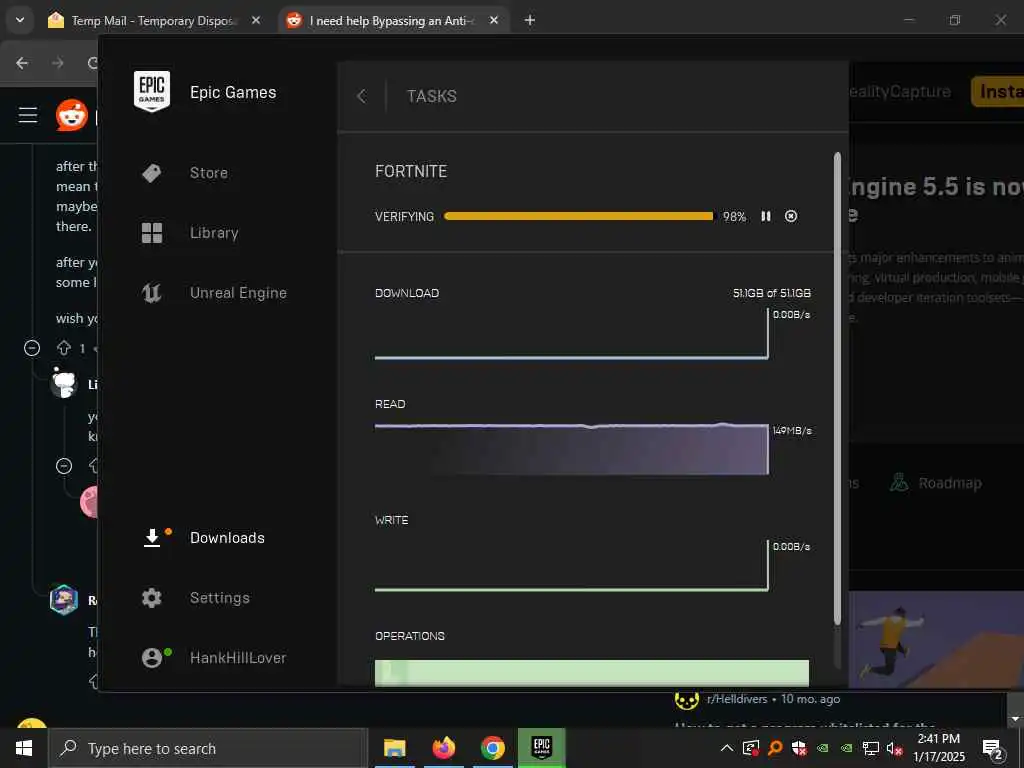Click the orange magnifier tray icon
The image size is (1024, 768).
click(775, 748)
